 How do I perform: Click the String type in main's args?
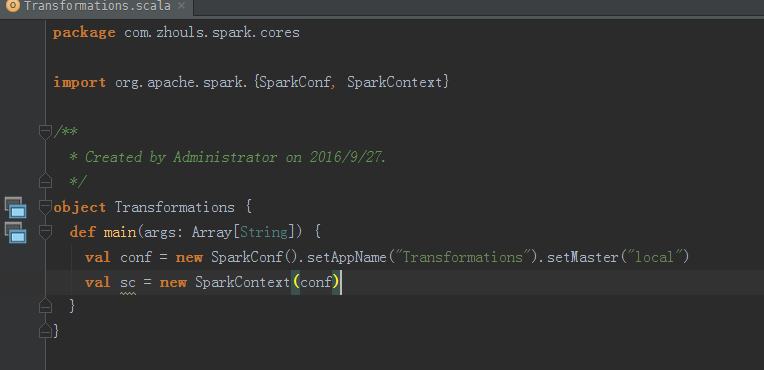(x=263, y=232)
